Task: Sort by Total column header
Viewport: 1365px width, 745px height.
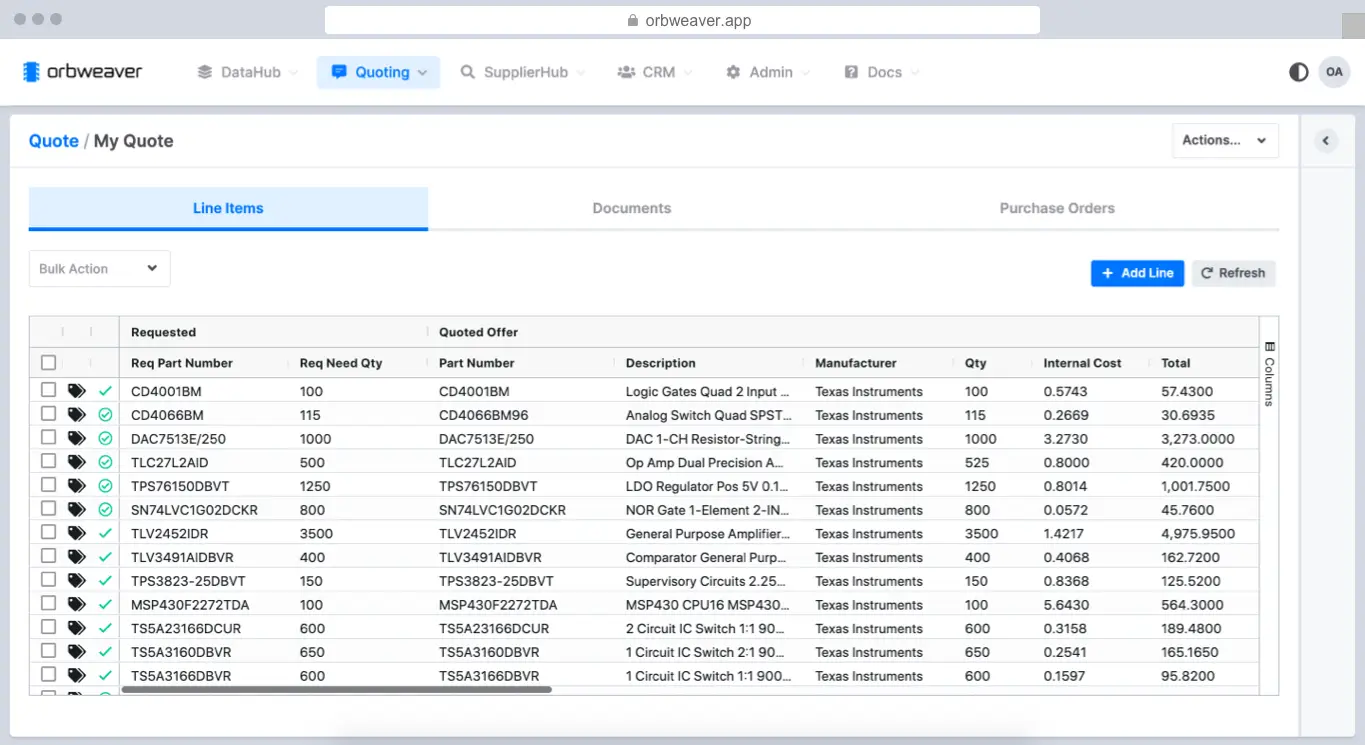Action: [x=1176, y=363]
